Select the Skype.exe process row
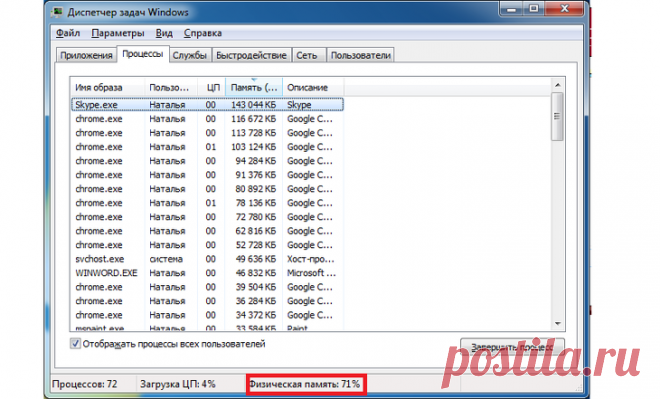Image resolution: width=660 pixels, height=399 pixels. pos(208,104)
